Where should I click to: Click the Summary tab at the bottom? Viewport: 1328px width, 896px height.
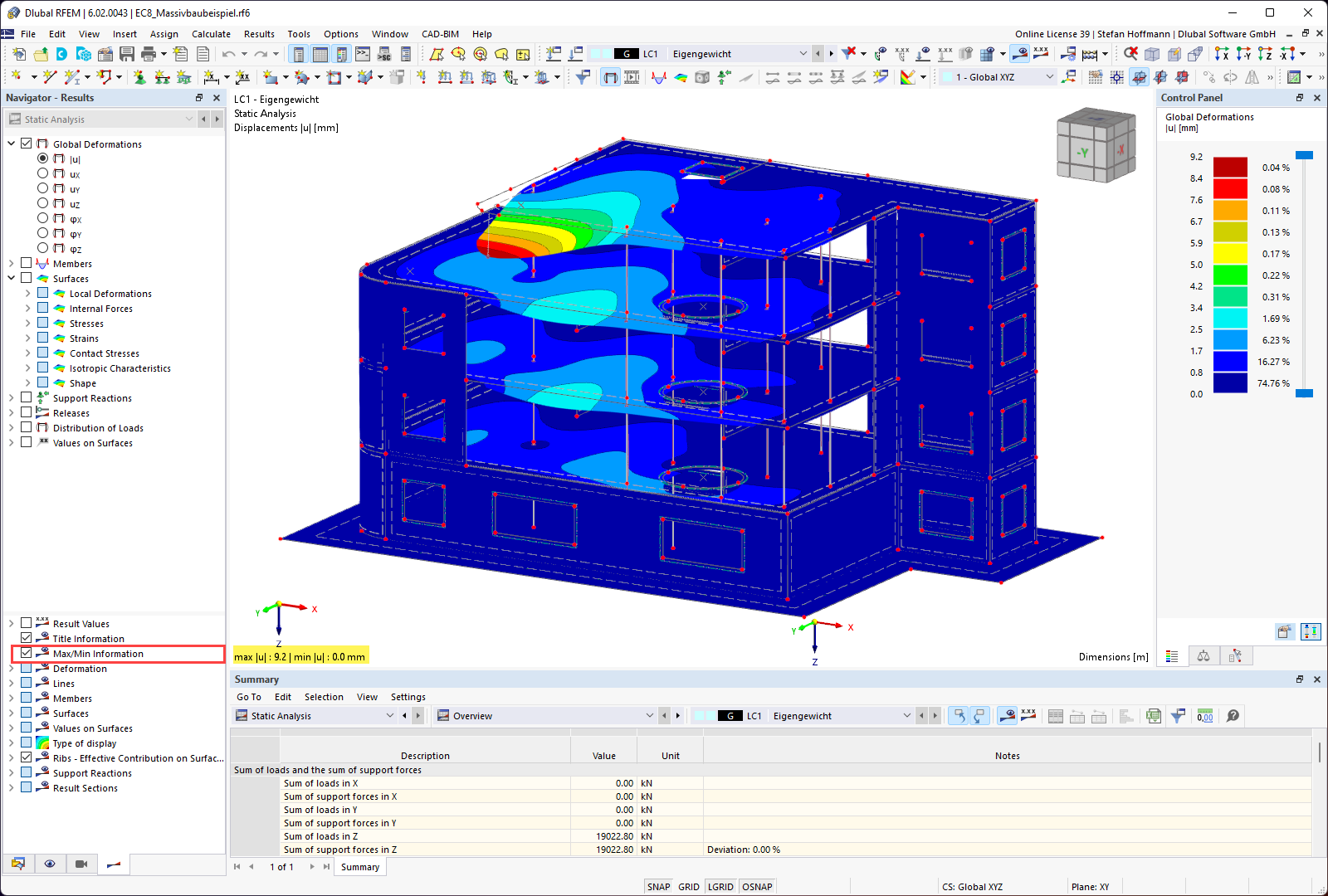tap(360, 867)
